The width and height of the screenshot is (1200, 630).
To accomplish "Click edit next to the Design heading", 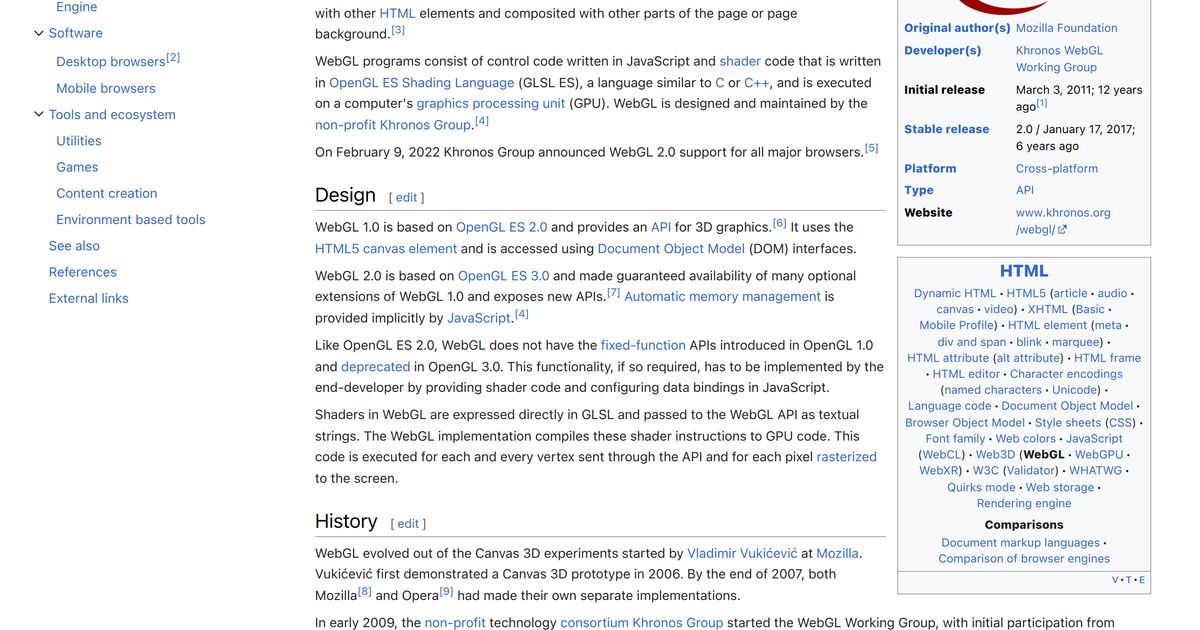I will [406, 197].
